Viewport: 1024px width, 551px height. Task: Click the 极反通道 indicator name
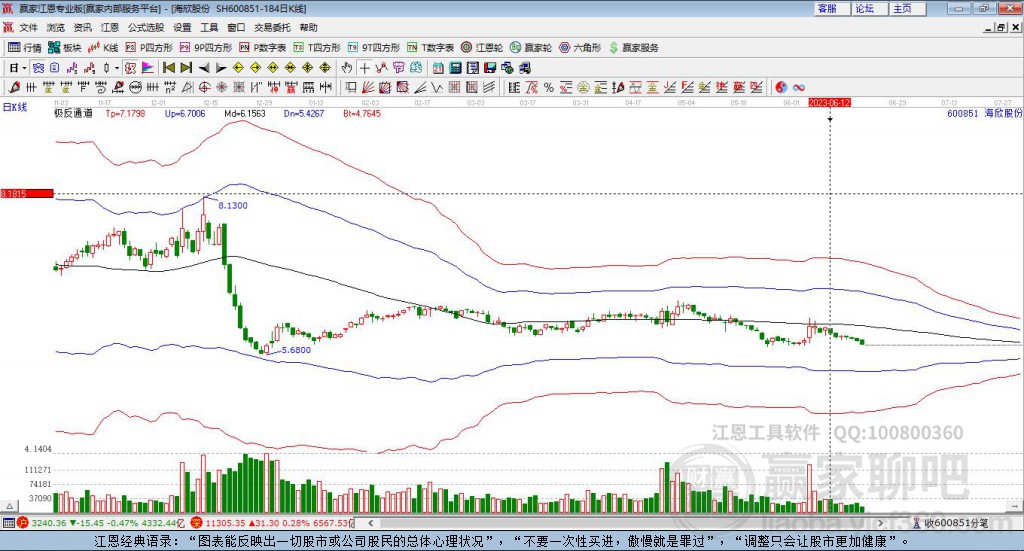point(73,113)
